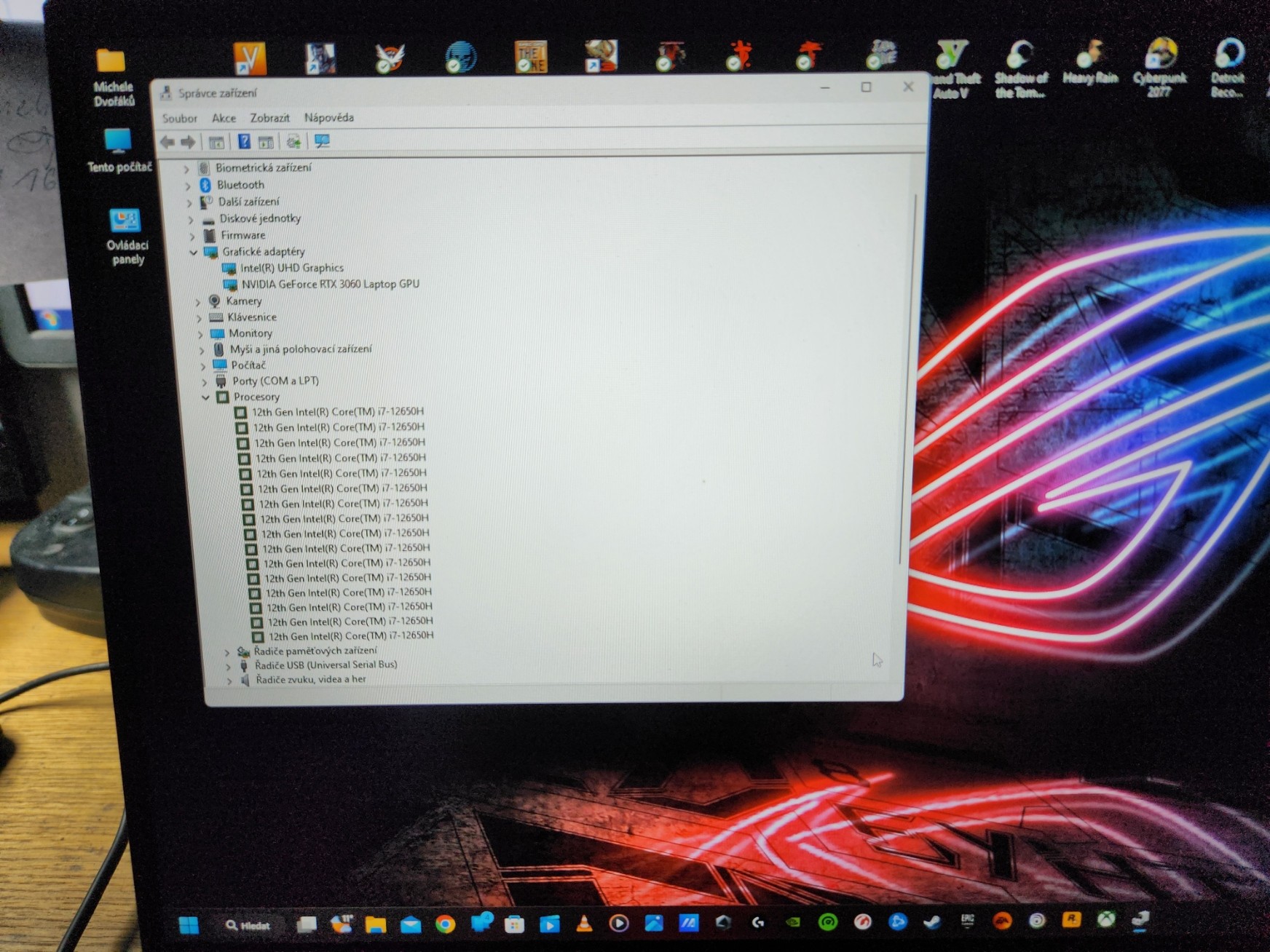This screenshot has width=1270, height=952.
Task: Open the Nápověda menu
Action: click(328, 118)
